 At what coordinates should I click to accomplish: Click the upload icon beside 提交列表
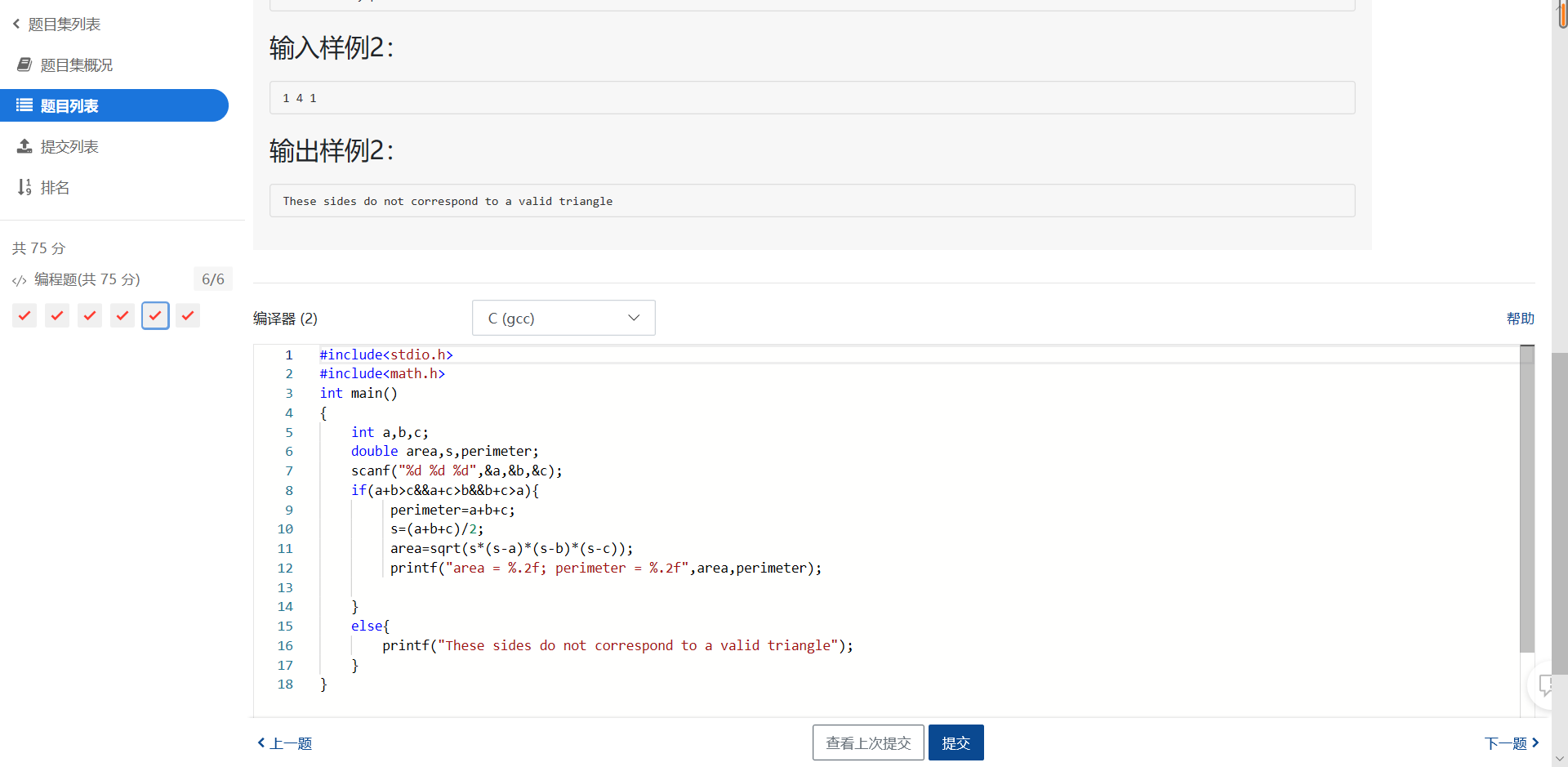[24, 146]
